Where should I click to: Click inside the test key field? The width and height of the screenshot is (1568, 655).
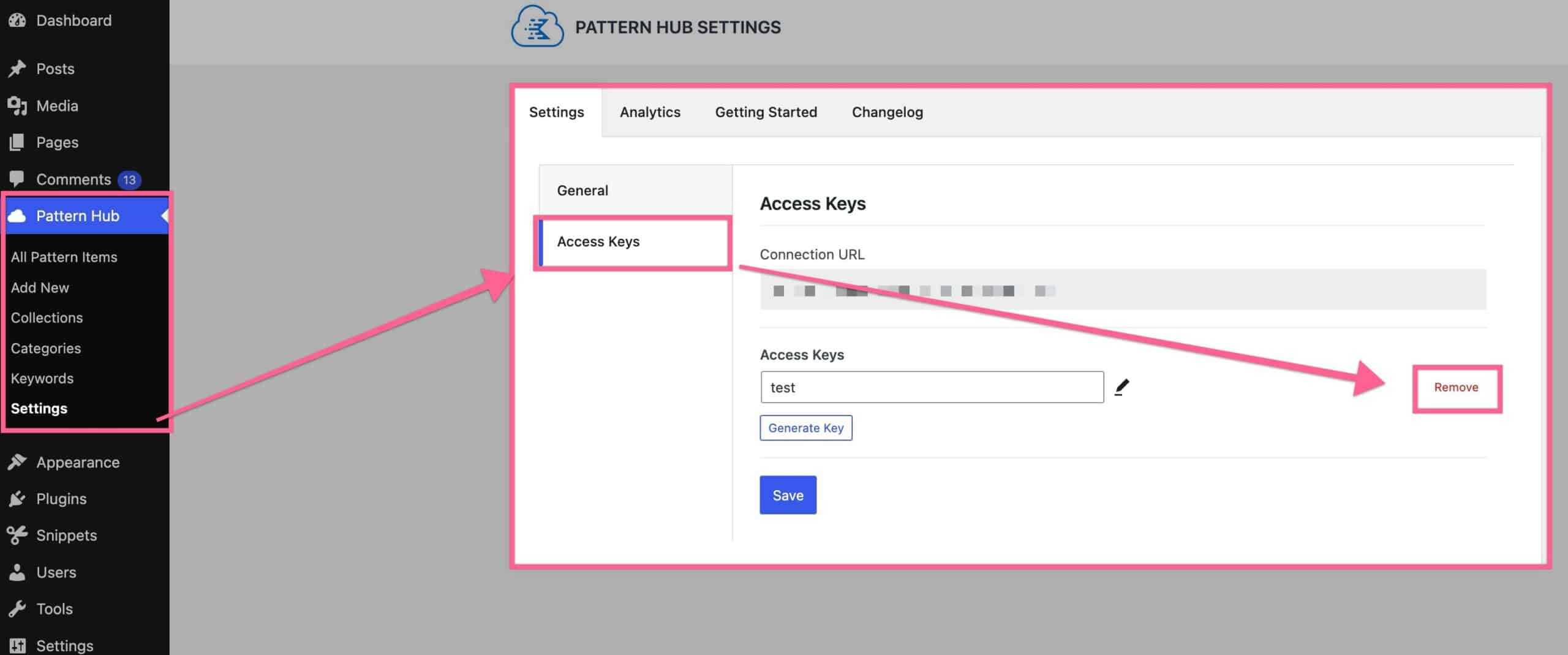(x=931, y=387)
